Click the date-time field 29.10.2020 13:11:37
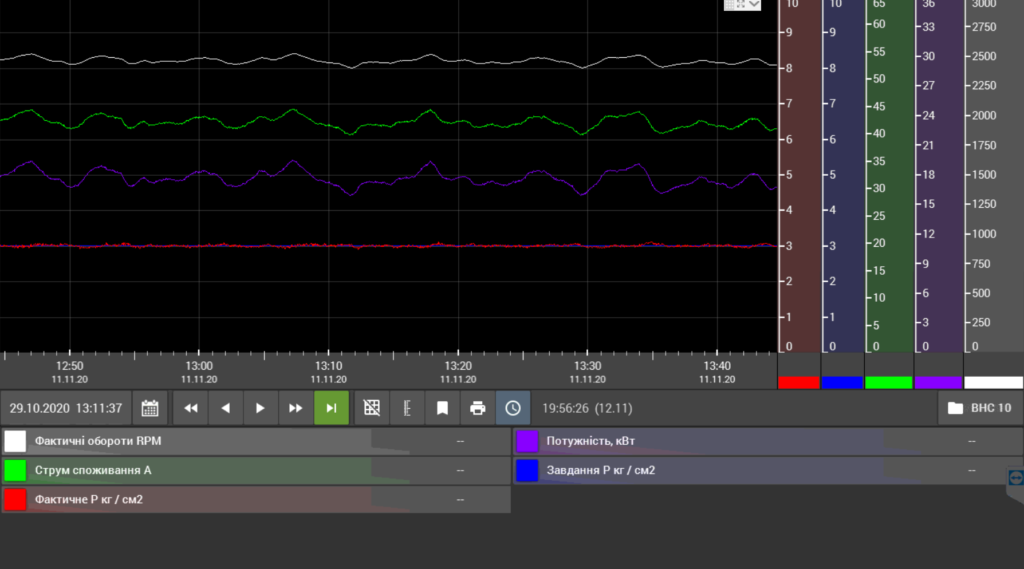 pyautogui.click(x=66, y=408)
